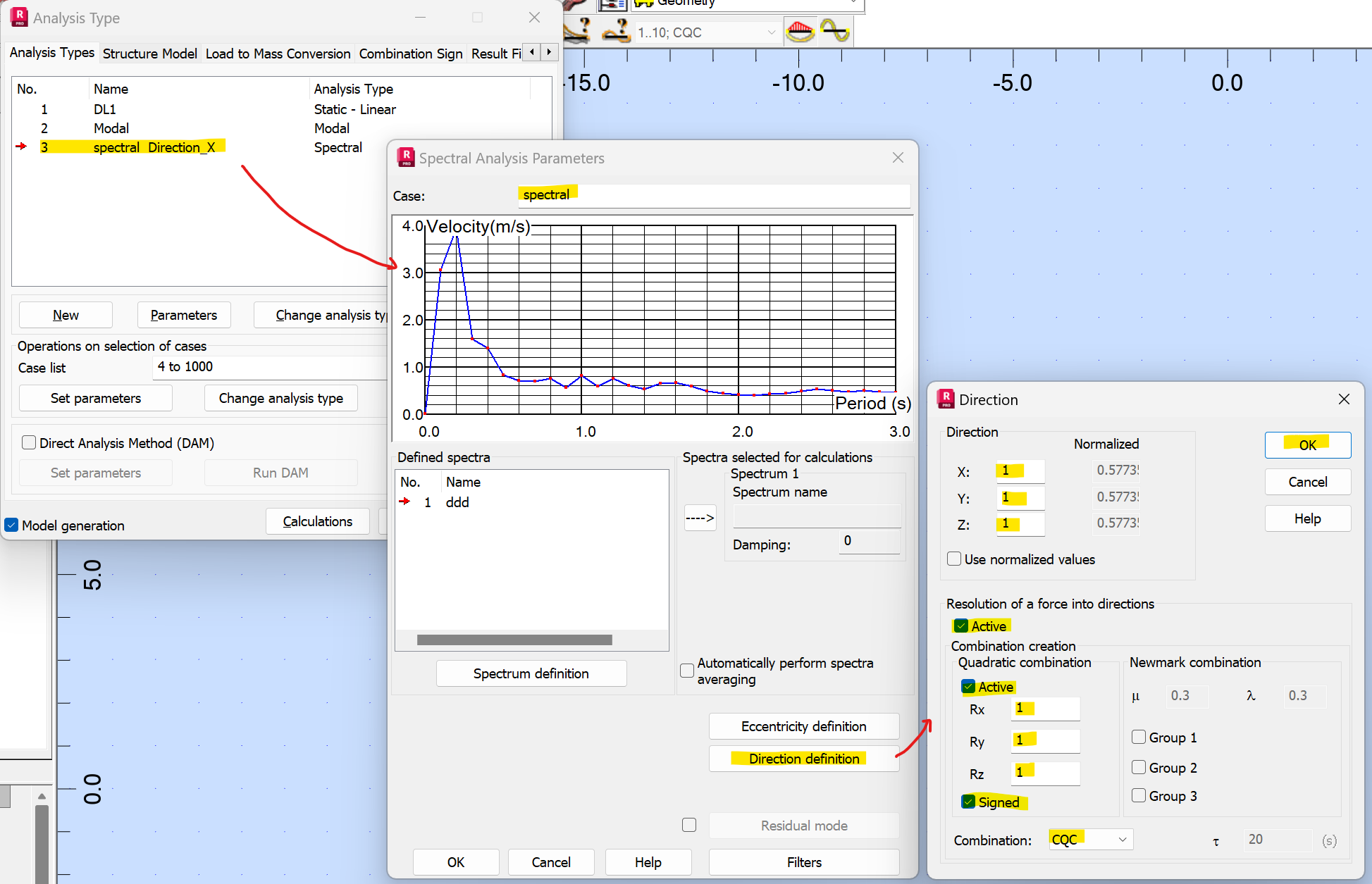Click the Robot logo in Spectral Analysis Parameters
The height and width of the screenshot is (884, 1372).
pyautogui.click(x=405, y=158)
